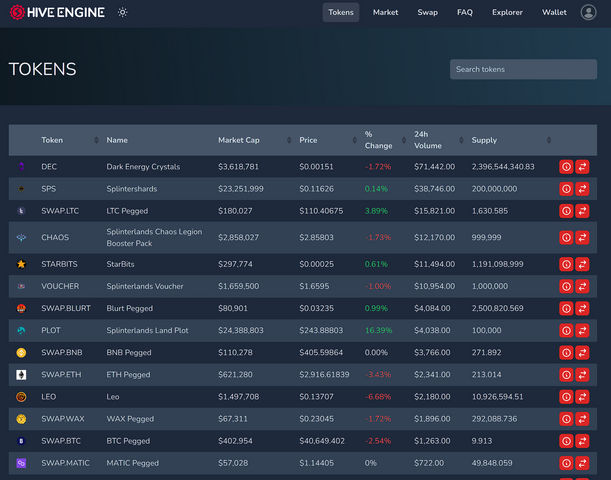
Task: Trade the LEO token
Action: (582, 397)
